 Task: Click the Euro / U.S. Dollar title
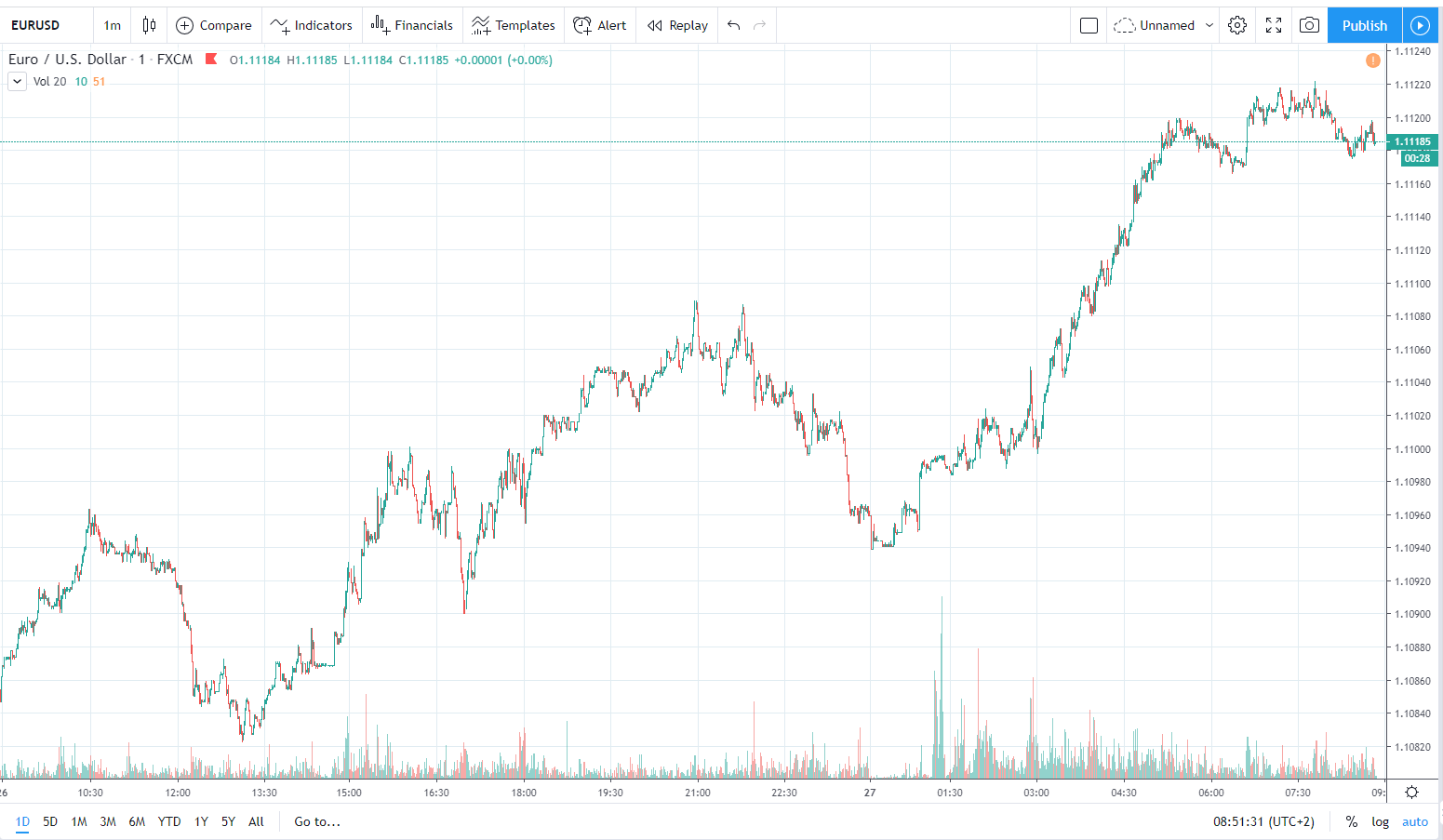tap(67, 60)
